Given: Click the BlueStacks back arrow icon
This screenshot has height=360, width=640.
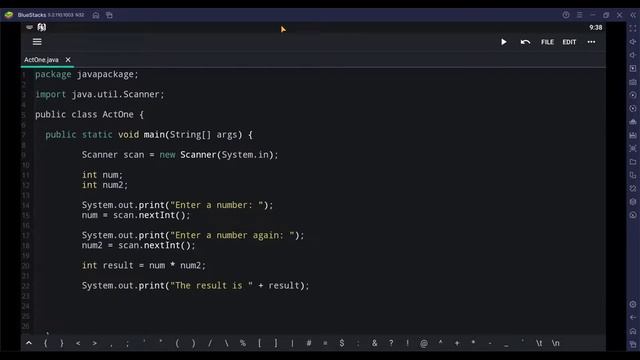Looking at the screenshot, I should [633, 318].
